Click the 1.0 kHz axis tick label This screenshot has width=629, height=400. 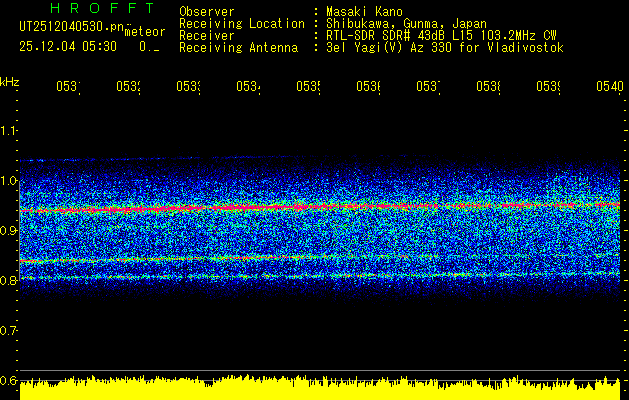[x=8, y=180]
